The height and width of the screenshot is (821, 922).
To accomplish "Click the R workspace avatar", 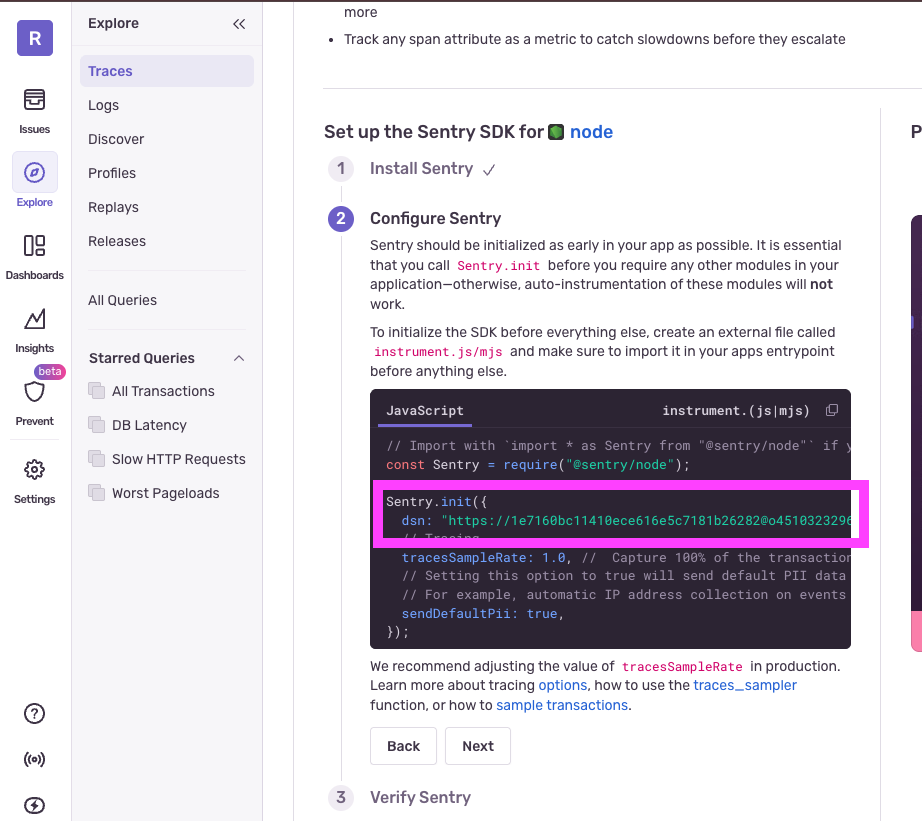I will pyautogui.click(x=34, y=37).
